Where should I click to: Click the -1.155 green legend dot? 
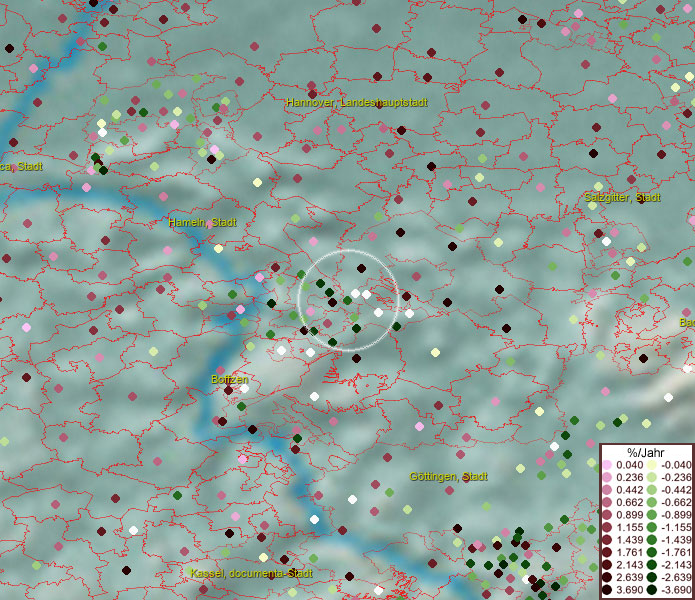coord(651,528)
